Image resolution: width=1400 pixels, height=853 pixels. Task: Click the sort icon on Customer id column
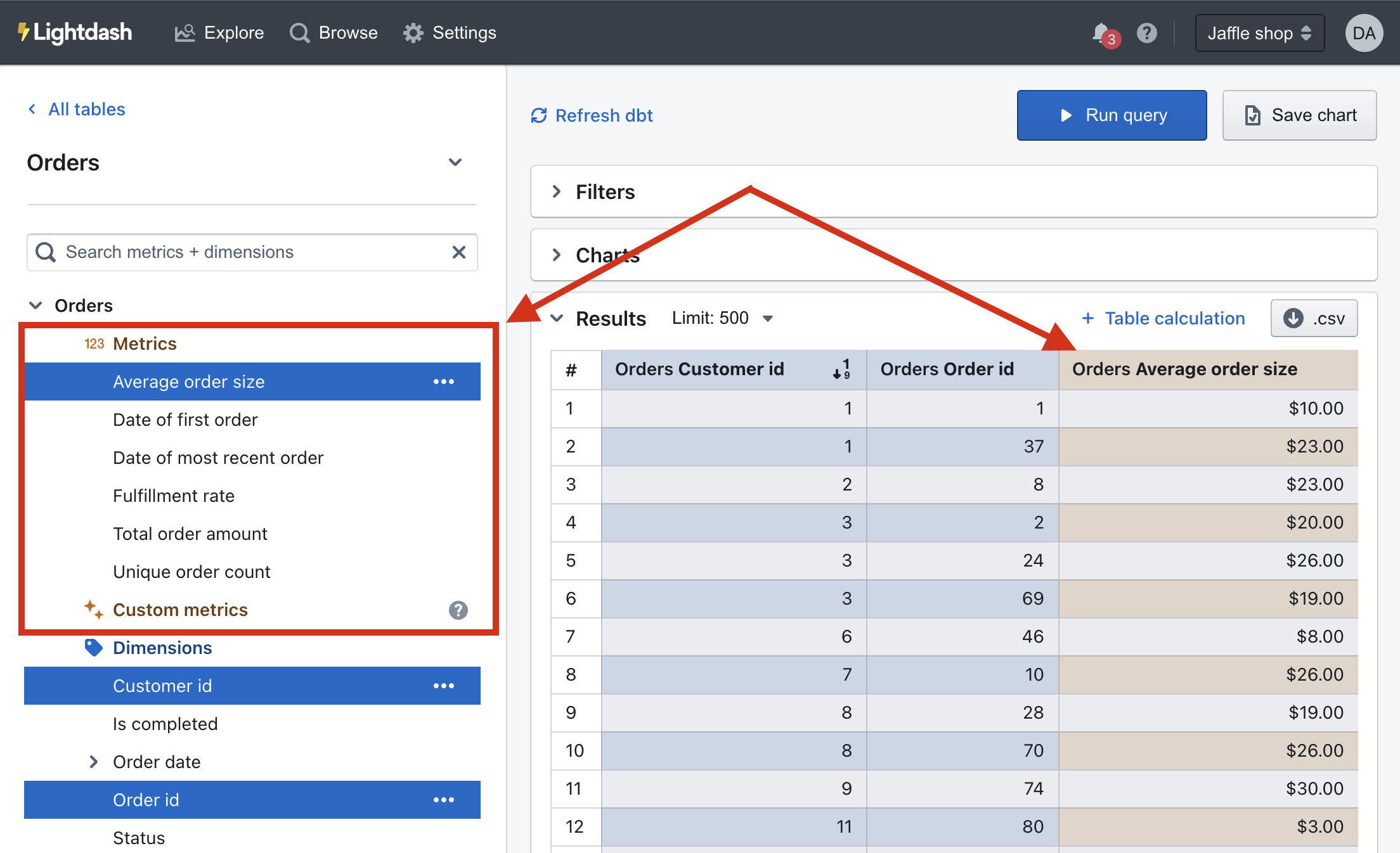(x=841, y=369)
